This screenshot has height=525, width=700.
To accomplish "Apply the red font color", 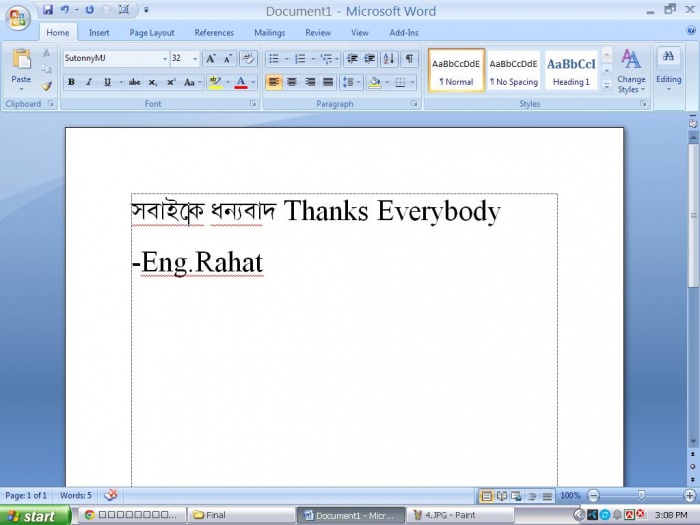I will click(241, 82).
